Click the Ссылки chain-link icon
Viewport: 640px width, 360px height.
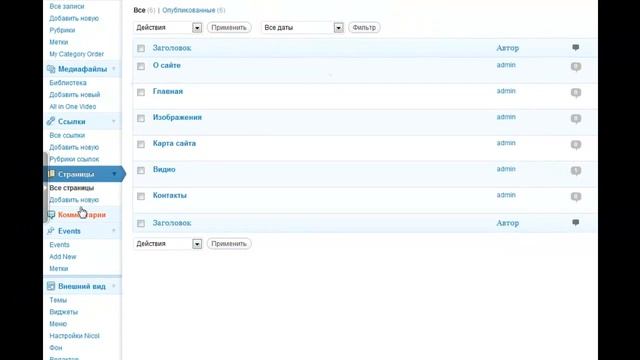[51, 121]
